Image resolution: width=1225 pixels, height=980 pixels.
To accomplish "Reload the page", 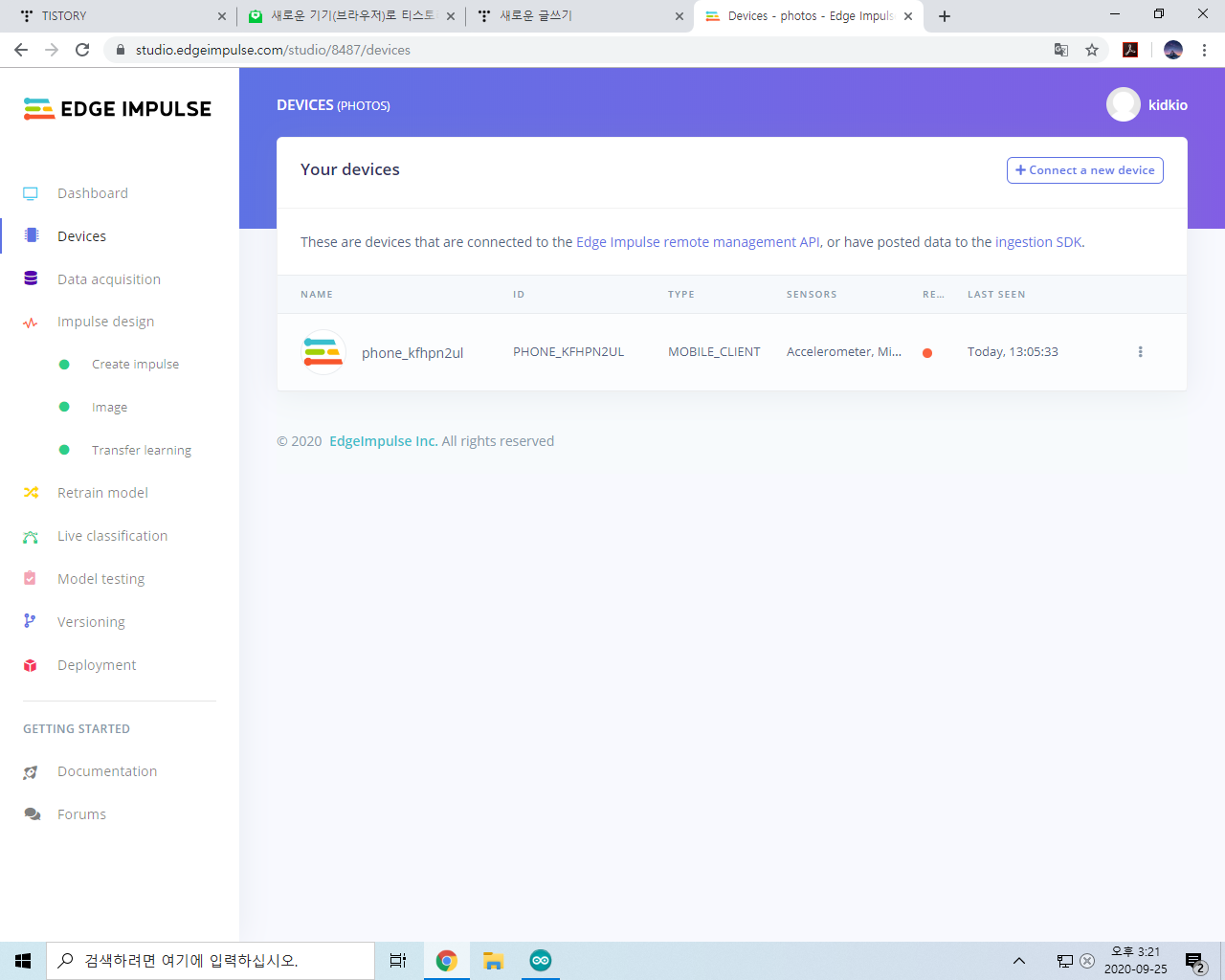I will (82, 50).
